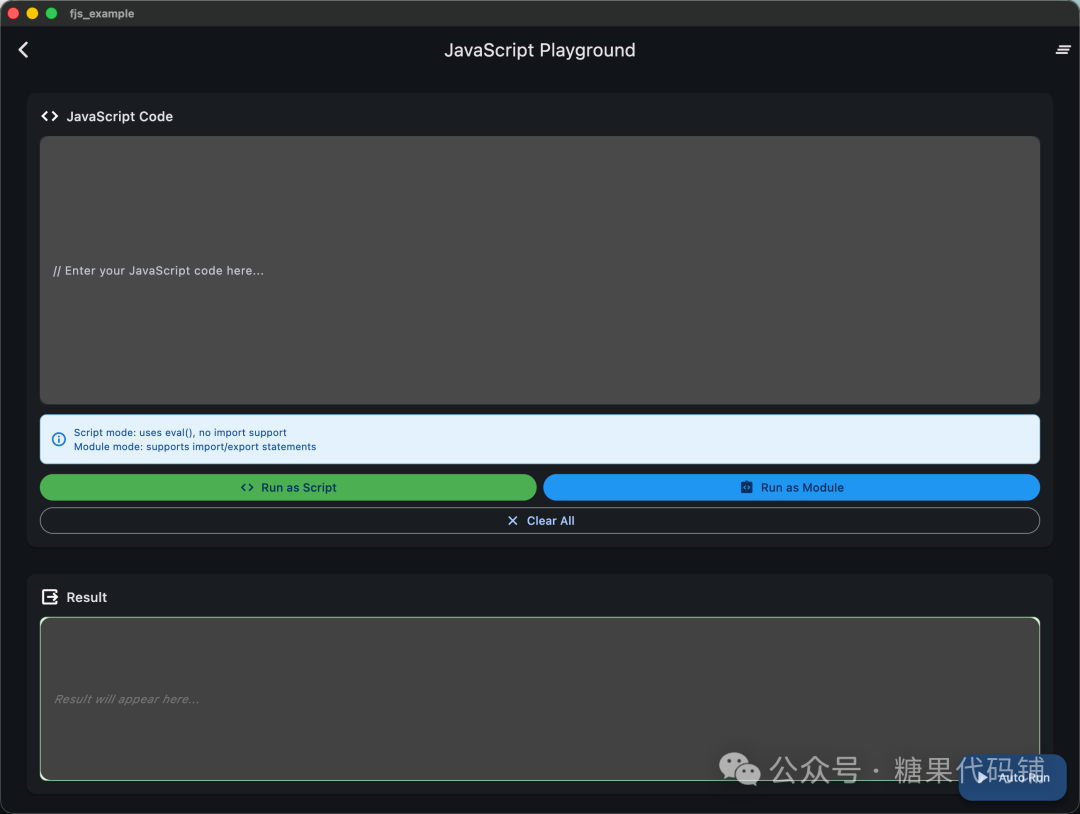1080x814 pixels.
Task: Click the Result heading label
Action: pyautogui.click(x=86, y=597)
